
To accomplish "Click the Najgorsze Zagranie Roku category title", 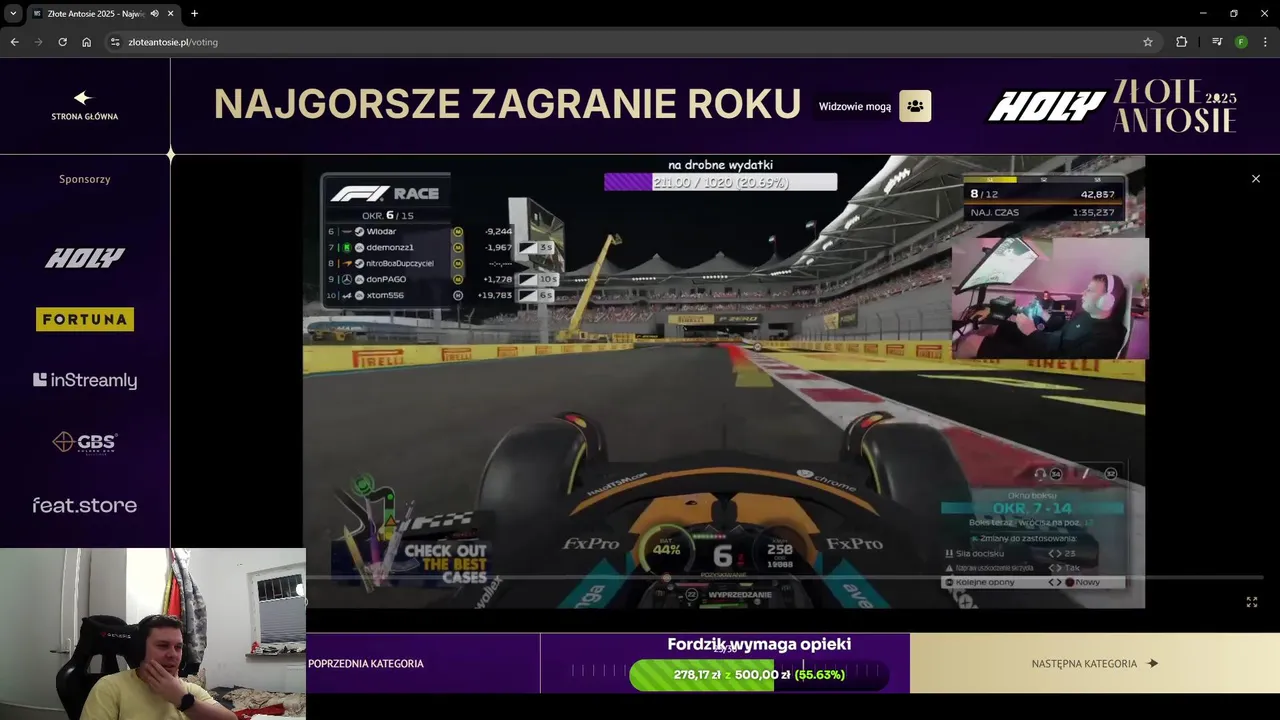I will 507,104.
